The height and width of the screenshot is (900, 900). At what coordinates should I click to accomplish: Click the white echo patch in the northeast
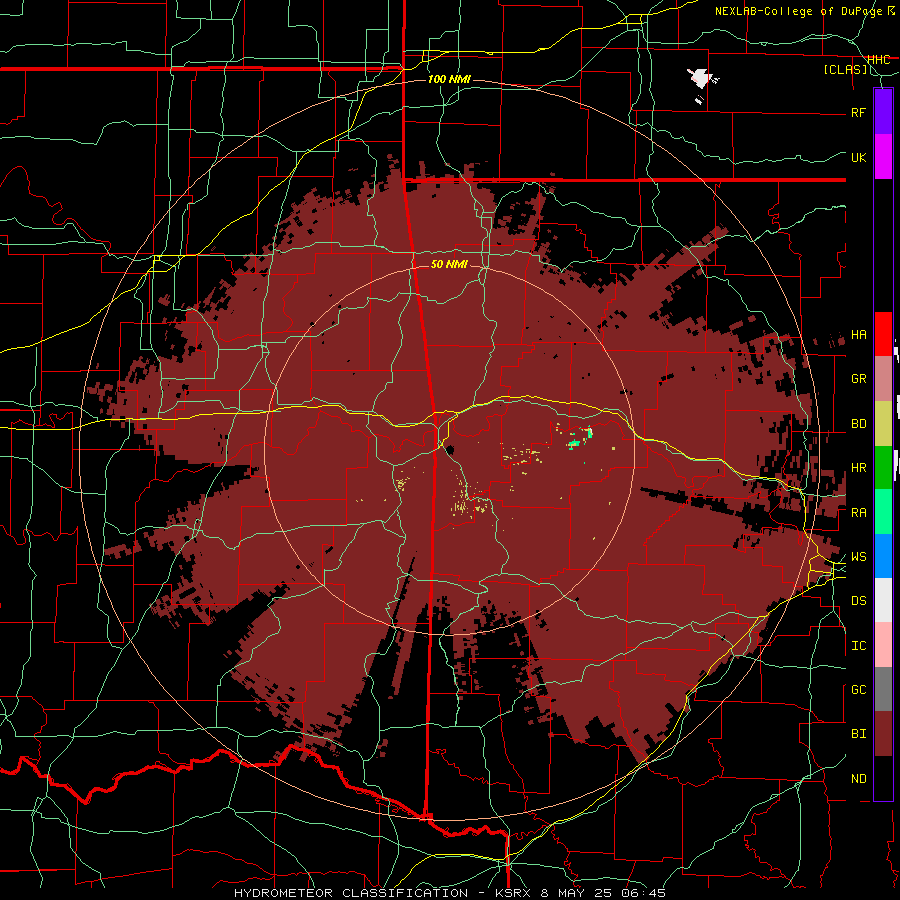click(x=700, y=78)
